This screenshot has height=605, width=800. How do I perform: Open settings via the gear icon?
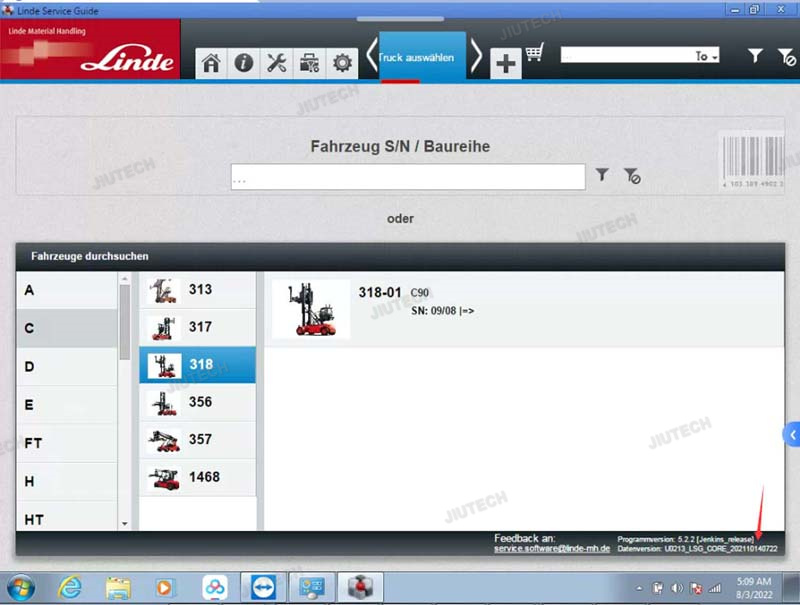[x=342, y=63]
